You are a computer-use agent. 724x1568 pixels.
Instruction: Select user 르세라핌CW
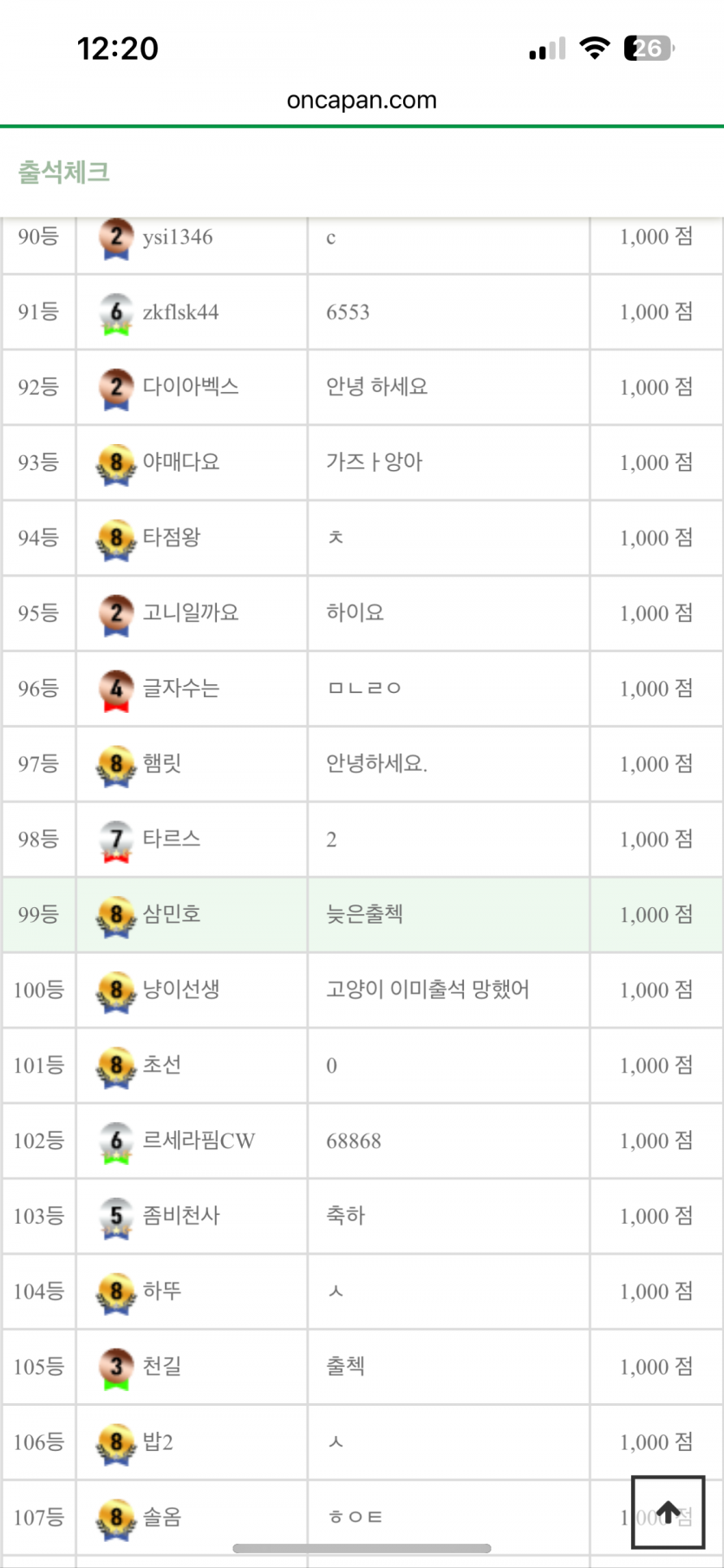[199, 1140]
